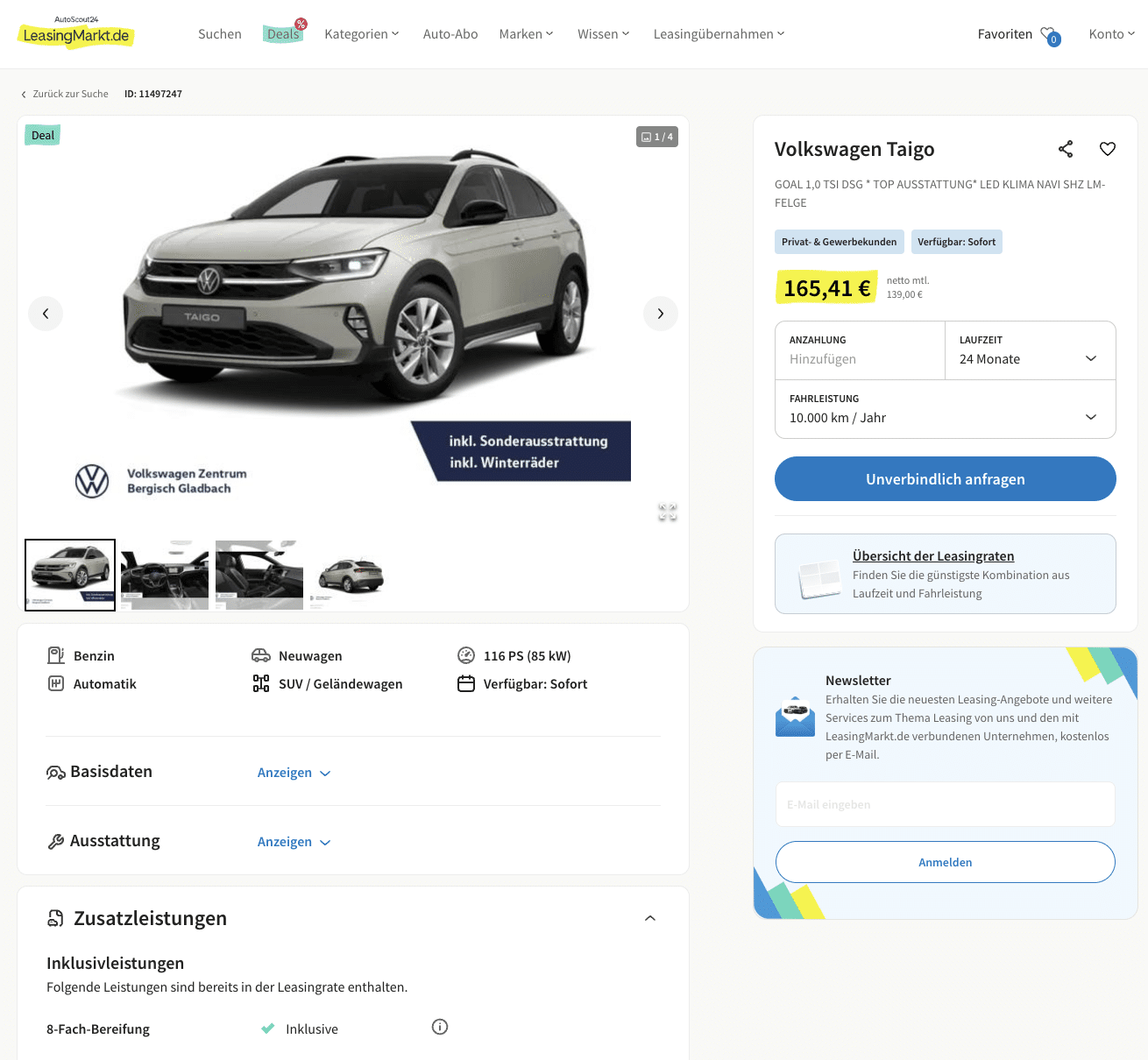The width and height of the screenshot is (1148, 1060).
Task: Open the Fahrleistung 10.000 km dropdown
Action: pyautogui.click(x=946, y=409)
